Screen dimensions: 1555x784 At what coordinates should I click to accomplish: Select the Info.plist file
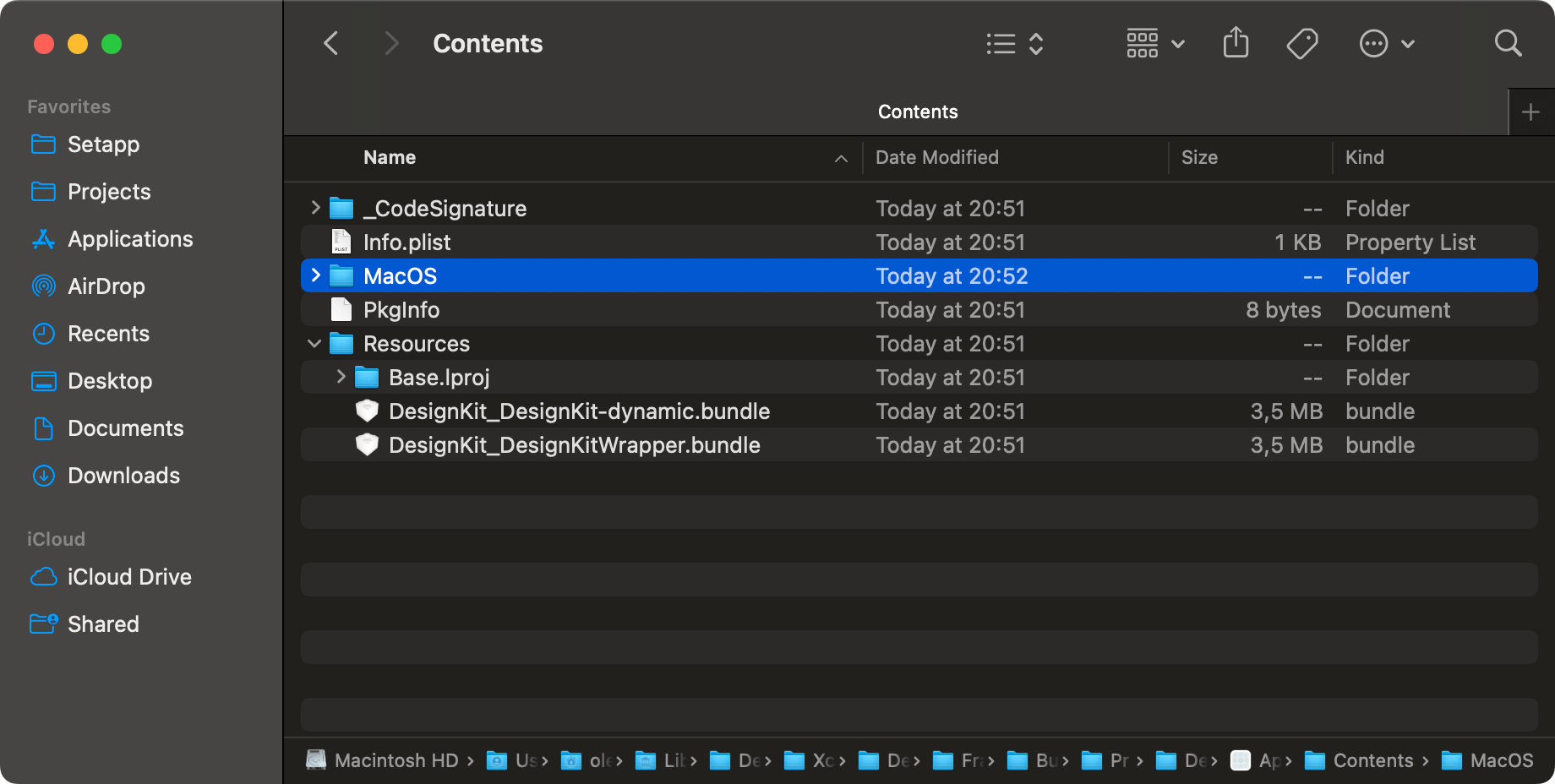406,242
